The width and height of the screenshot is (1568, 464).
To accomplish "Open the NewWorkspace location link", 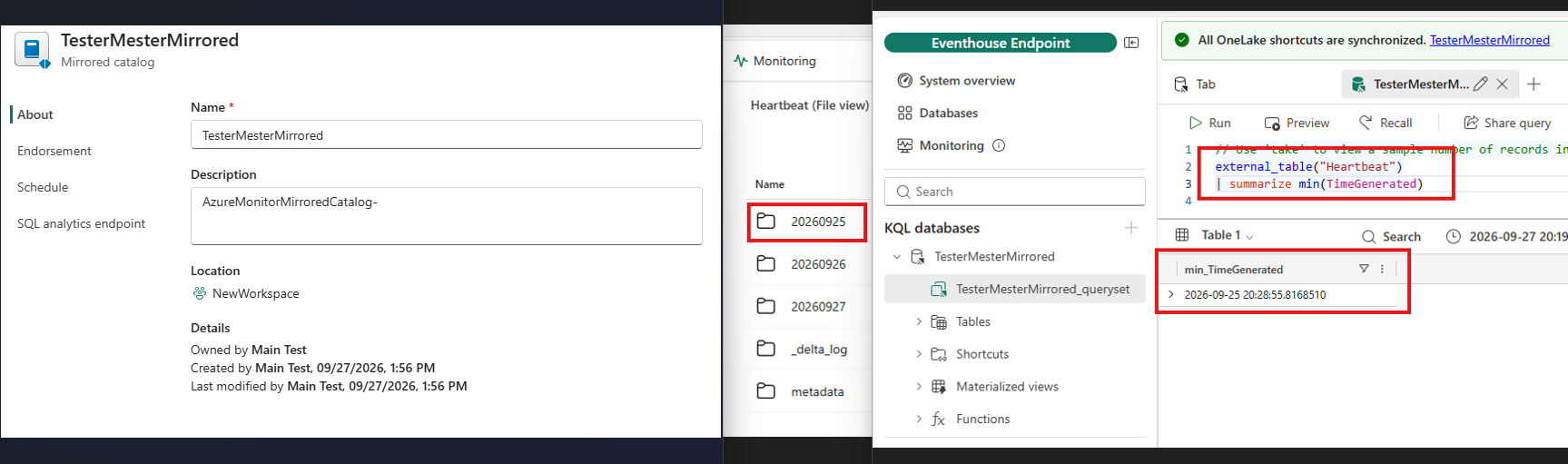I will pyautogui.click(x=255, y=293).
